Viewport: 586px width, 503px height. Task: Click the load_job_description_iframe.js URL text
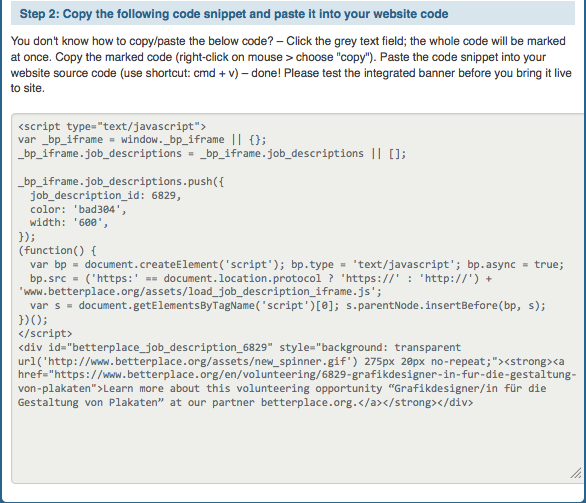(200, 291)
